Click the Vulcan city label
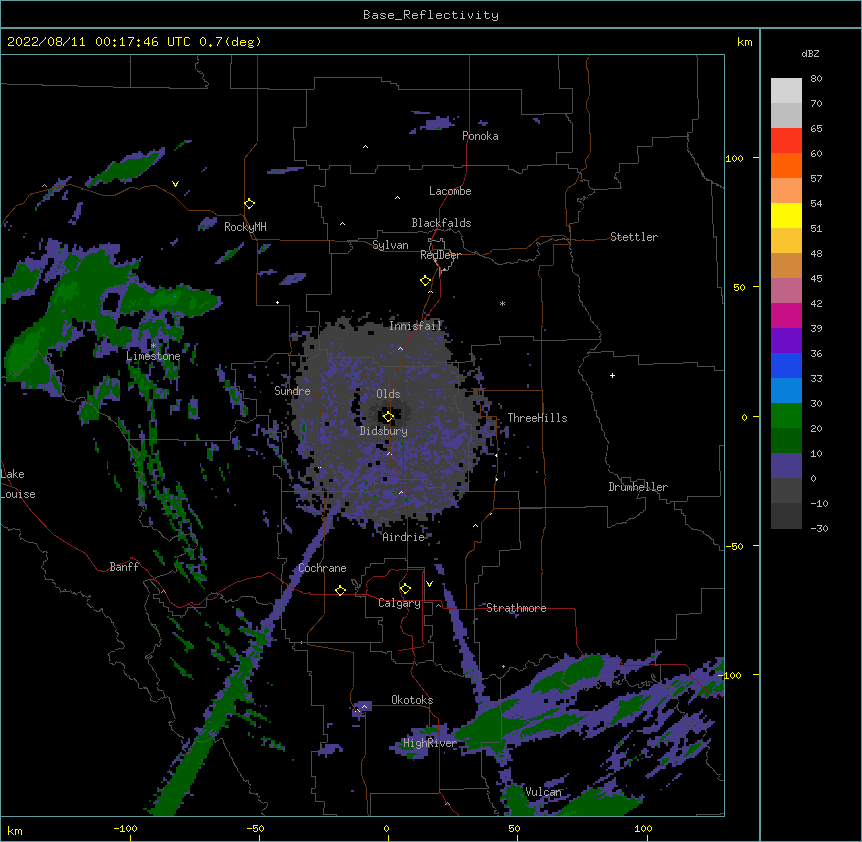The width and height of the screenshot is (862, 842). (x=543, y=792)
